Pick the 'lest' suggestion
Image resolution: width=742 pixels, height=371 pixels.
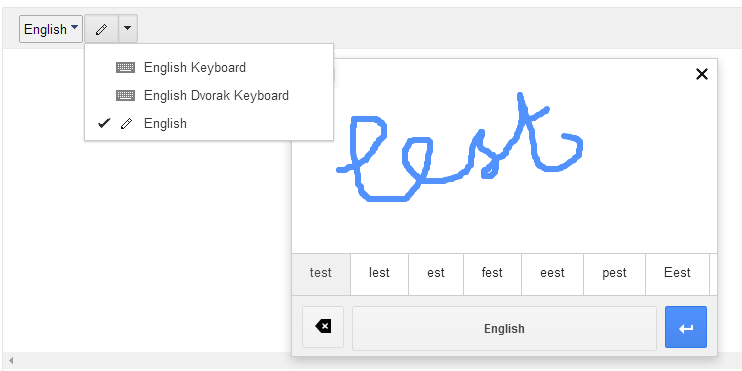[379, 273]
